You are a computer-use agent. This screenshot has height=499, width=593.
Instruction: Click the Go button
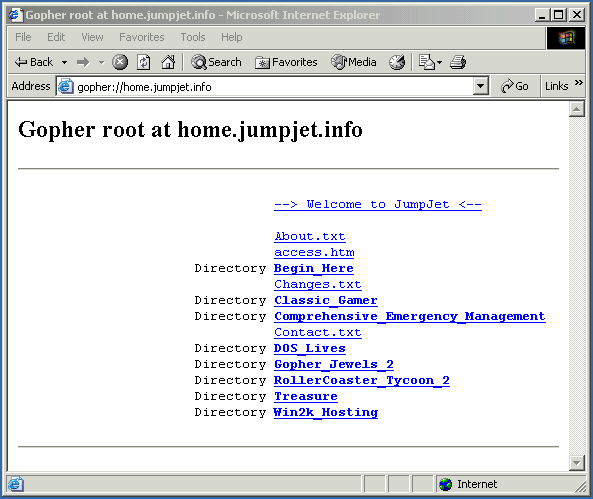click(x=515, y=87)
